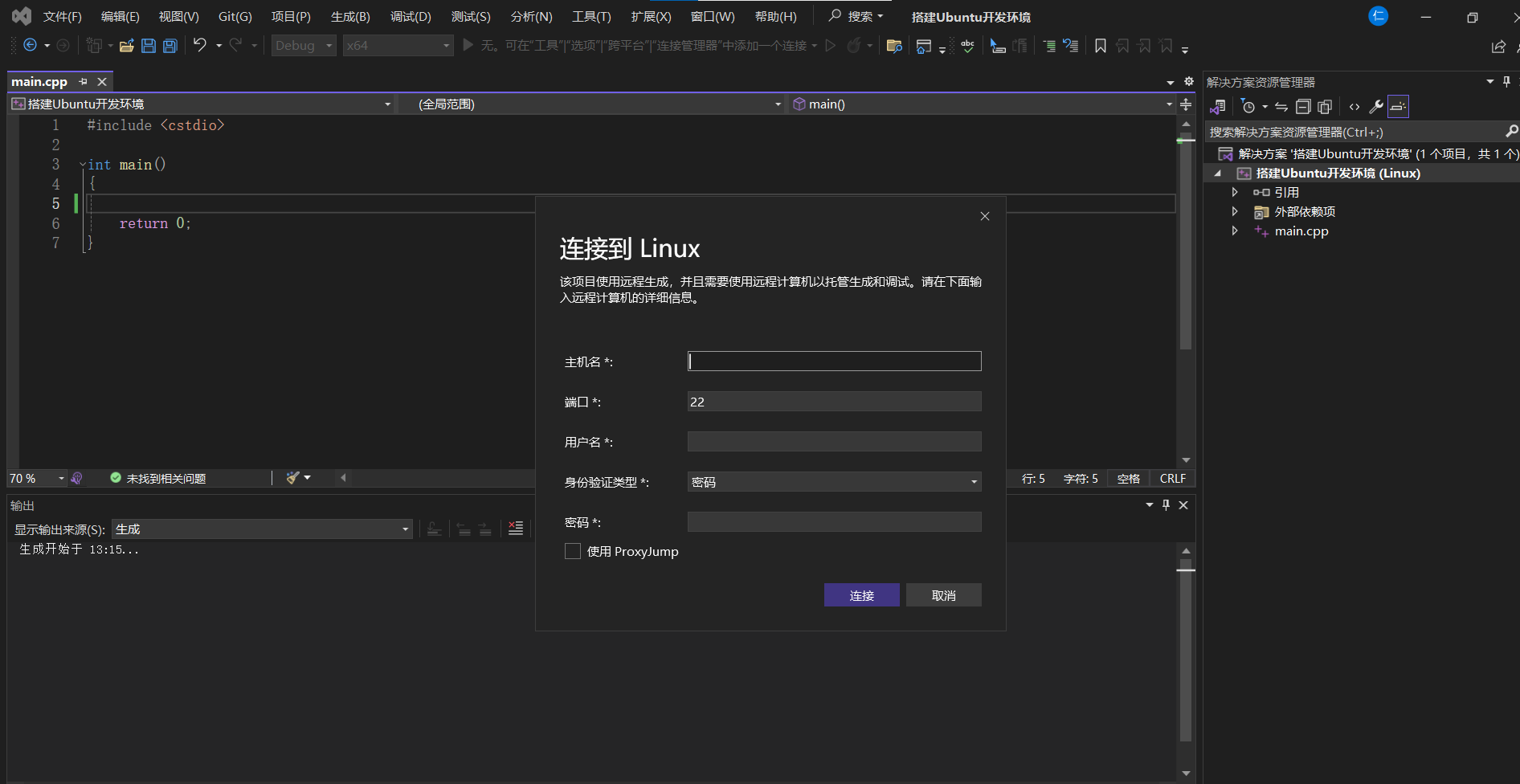The width and height of the screenshot is (1520, 784).
Task: Select main.cpp in Solution Explorer tree
Action: [x=1301, y=231]
